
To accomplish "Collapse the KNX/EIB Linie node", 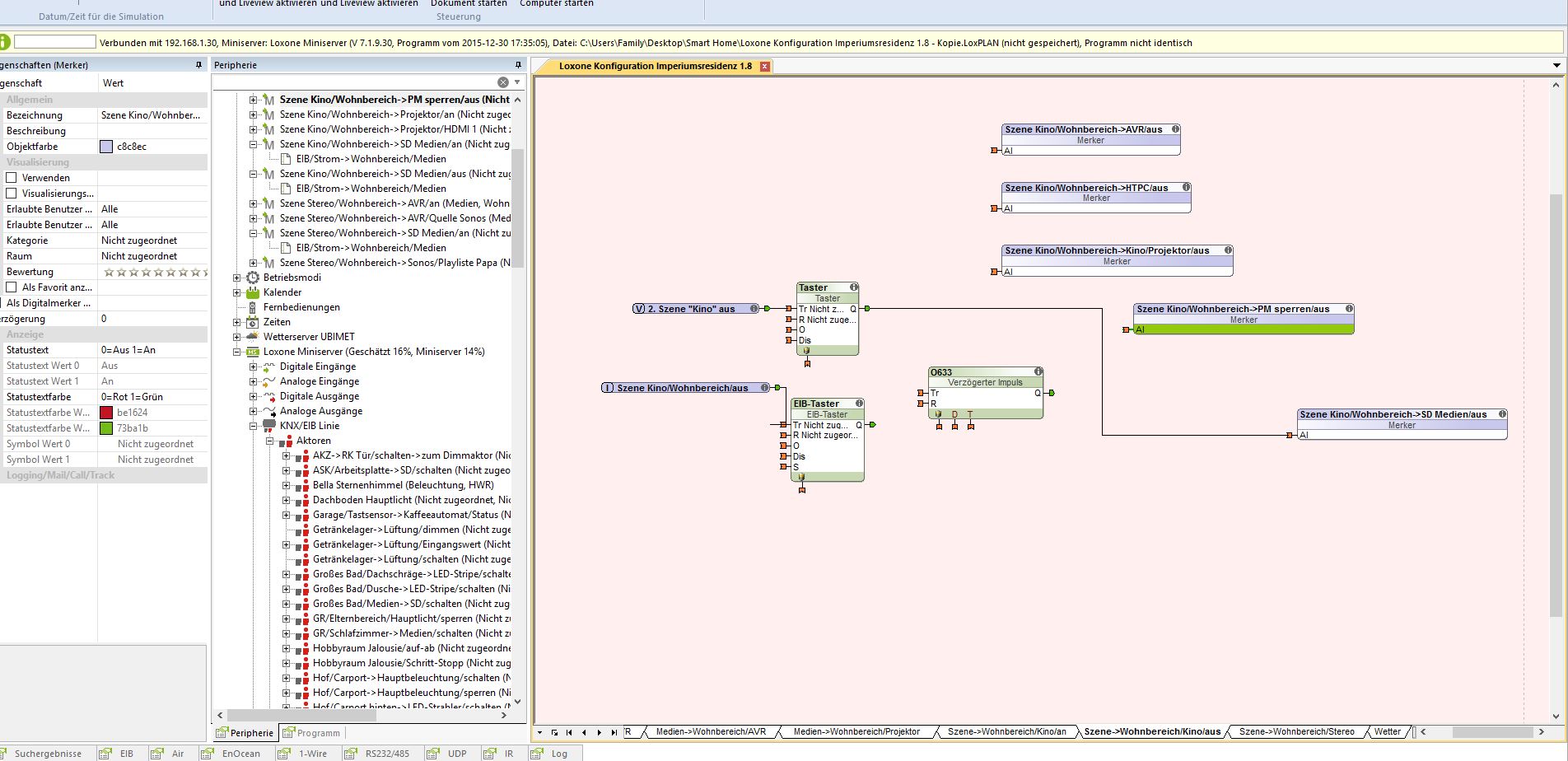I will point(254,426).
